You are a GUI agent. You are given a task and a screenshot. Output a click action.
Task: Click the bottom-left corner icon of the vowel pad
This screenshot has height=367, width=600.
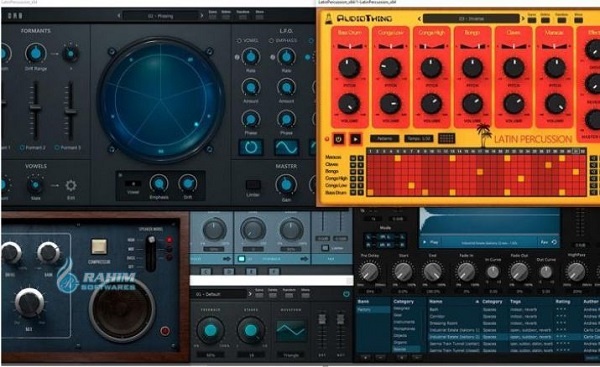point(112,149)
